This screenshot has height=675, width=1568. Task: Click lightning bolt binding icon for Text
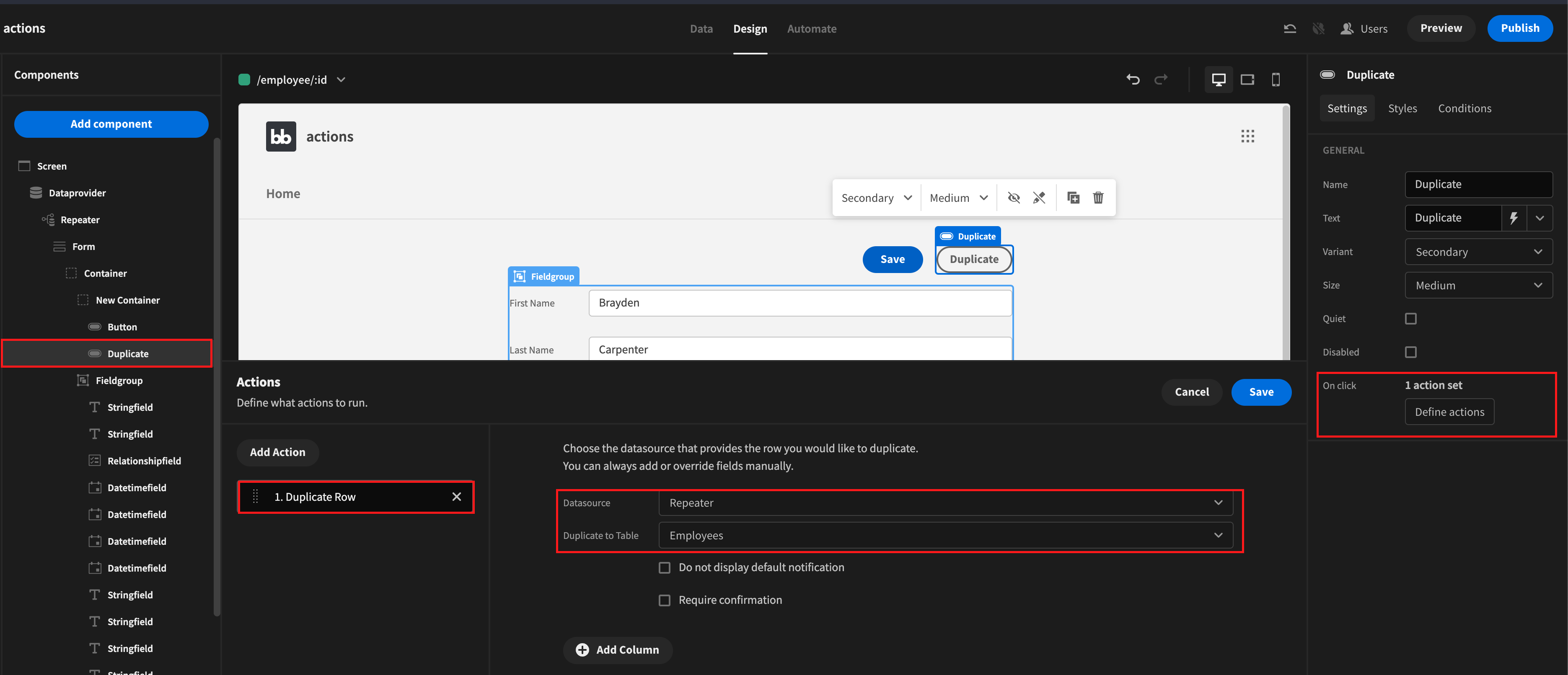point(1513,218)
